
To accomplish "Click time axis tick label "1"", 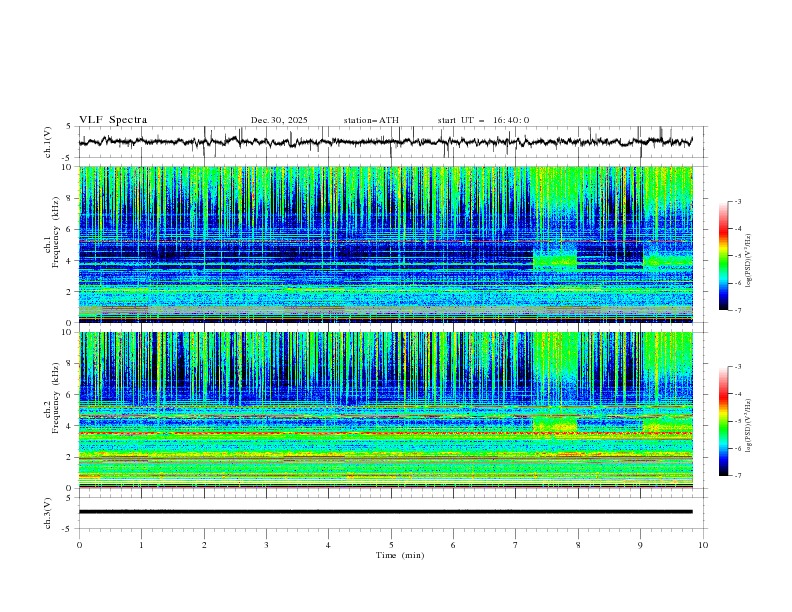I will (141, 545).
